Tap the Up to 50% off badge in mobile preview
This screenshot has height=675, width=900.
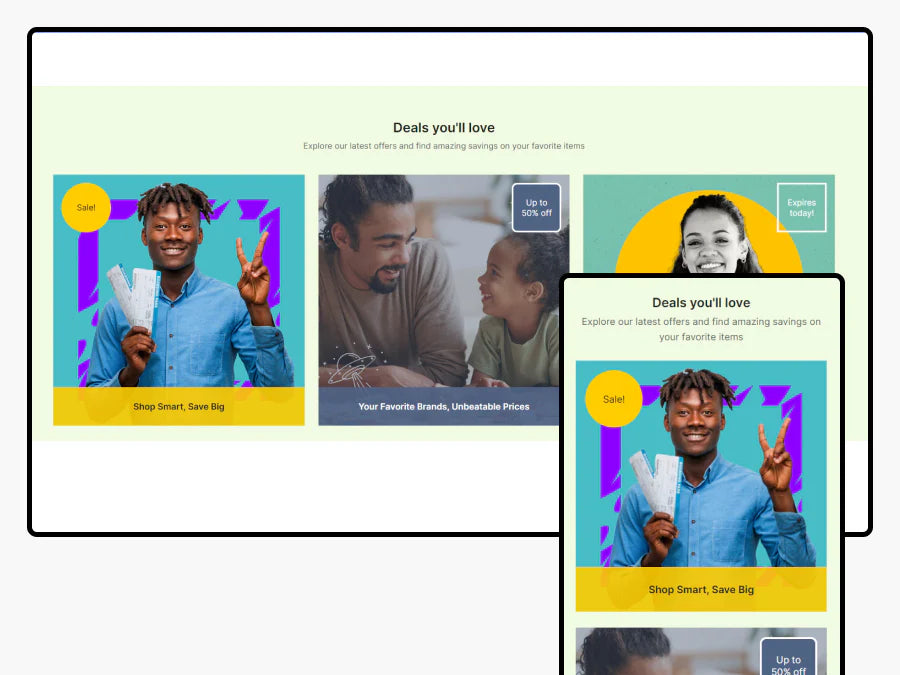788,661
